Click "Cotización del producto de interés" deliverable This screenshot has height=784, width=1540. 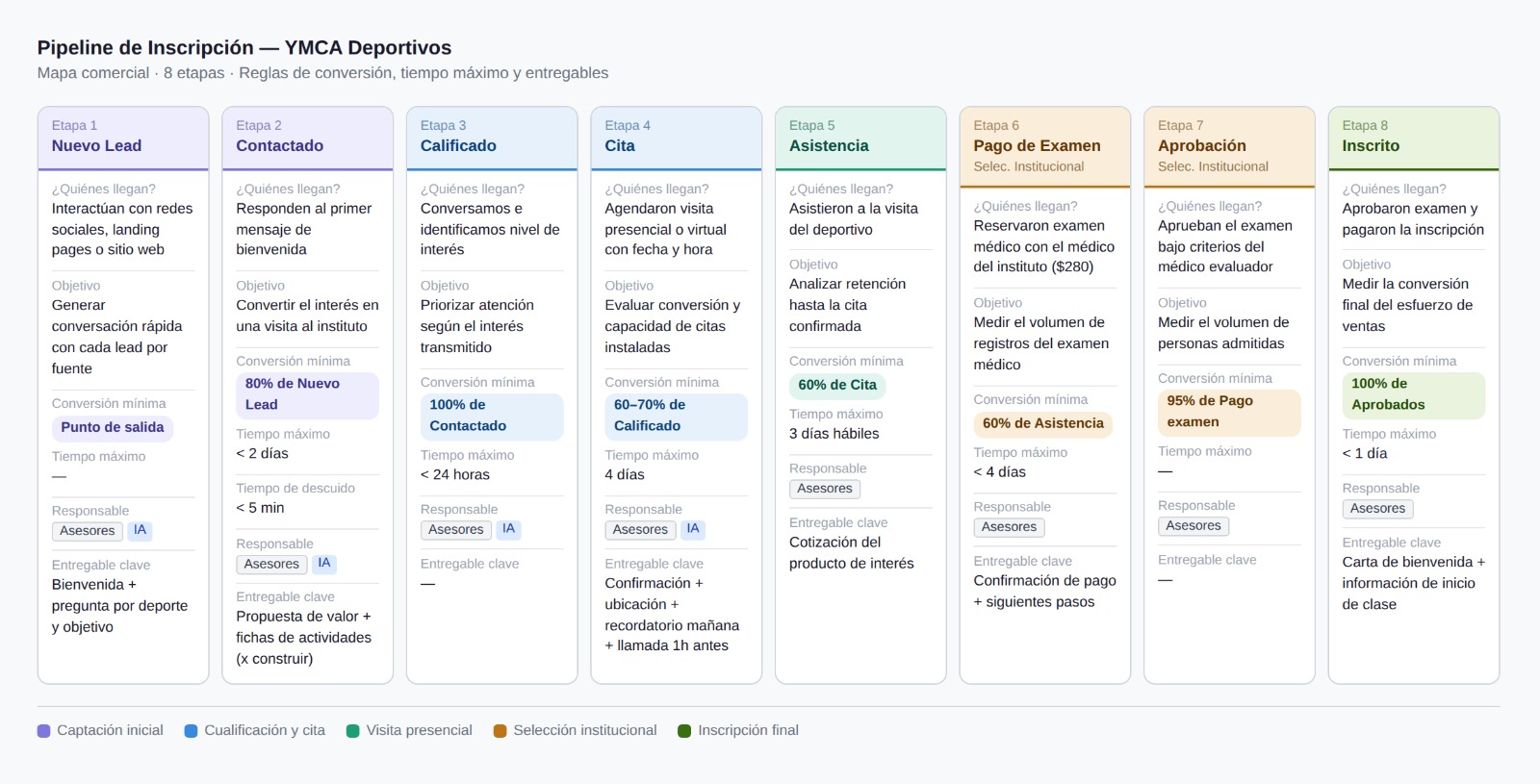tap(852, 553)
